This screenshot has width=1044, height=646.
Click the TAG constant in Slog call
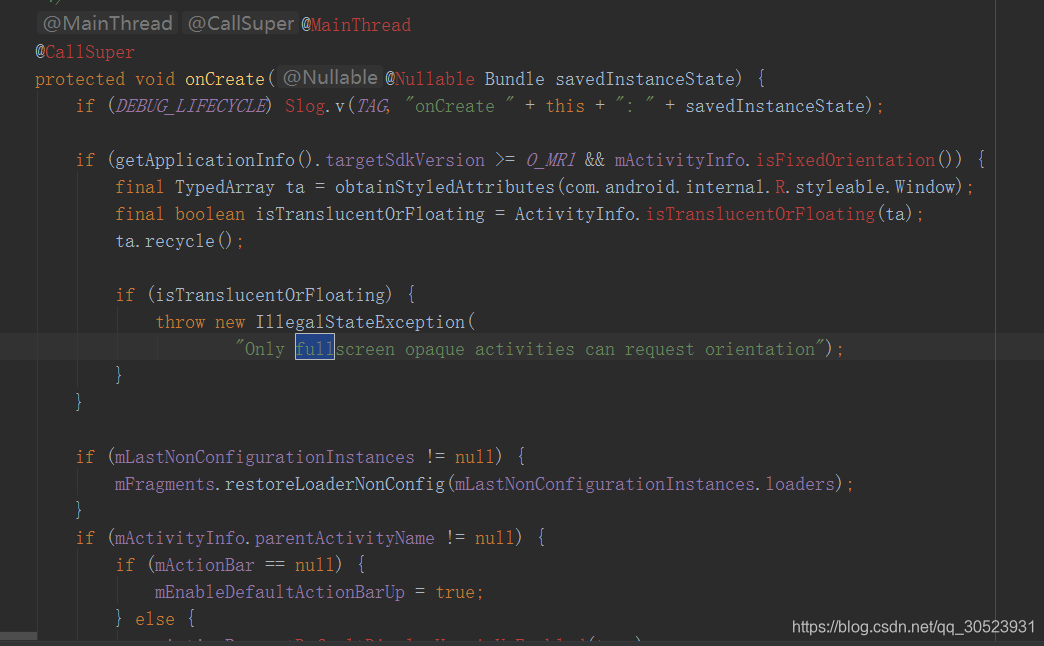[372, 106]
